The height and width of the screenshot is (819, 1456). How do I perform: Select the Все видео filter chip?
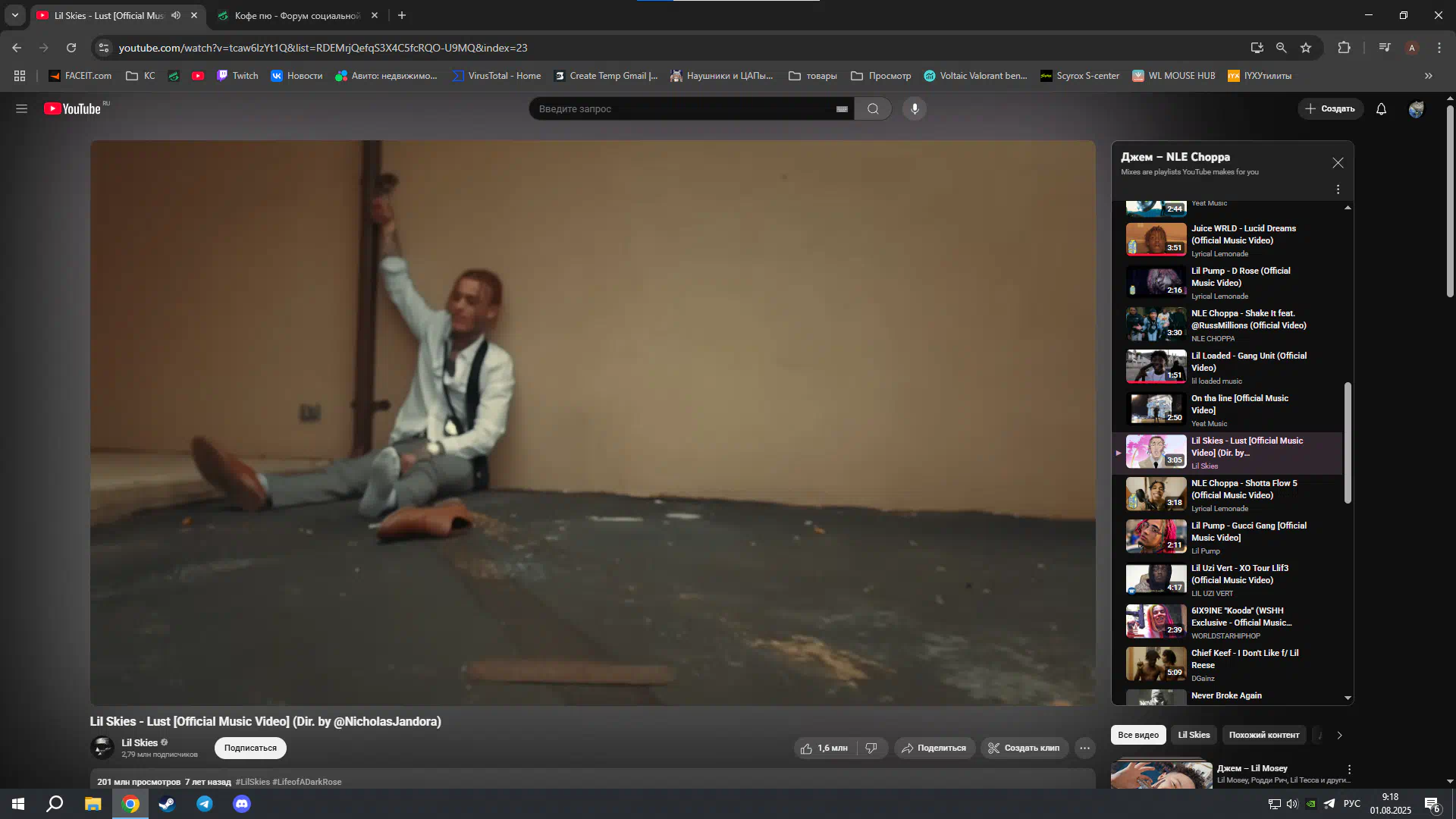[1138, 735]
